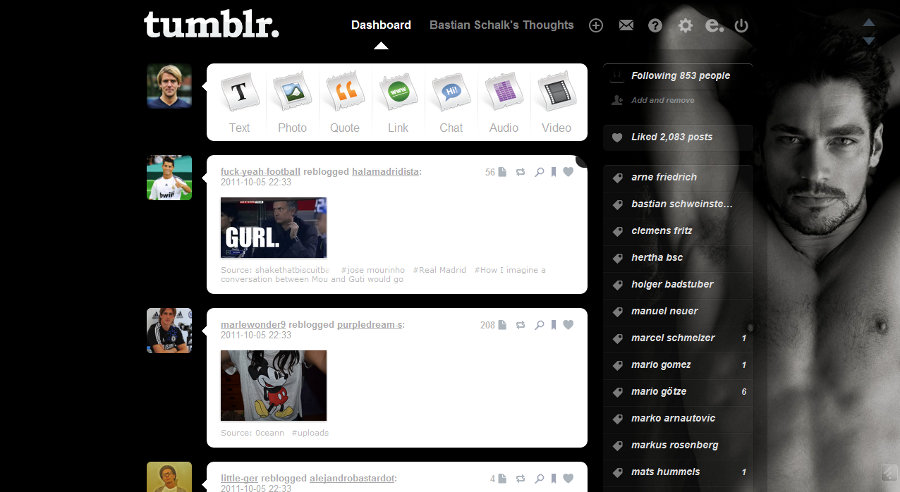Click the #Real Madrid tag
This screenshot has width=900, height=492.
440,270
